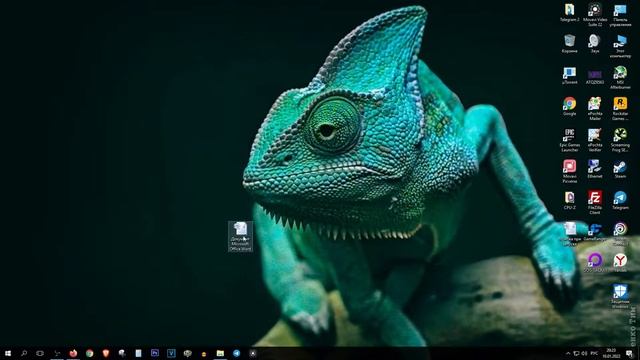Image resolution: width=640 pixels, height=360 pixels.
Task: Launch FileZilla Client shortcut
Action: (x=595, y=202)
